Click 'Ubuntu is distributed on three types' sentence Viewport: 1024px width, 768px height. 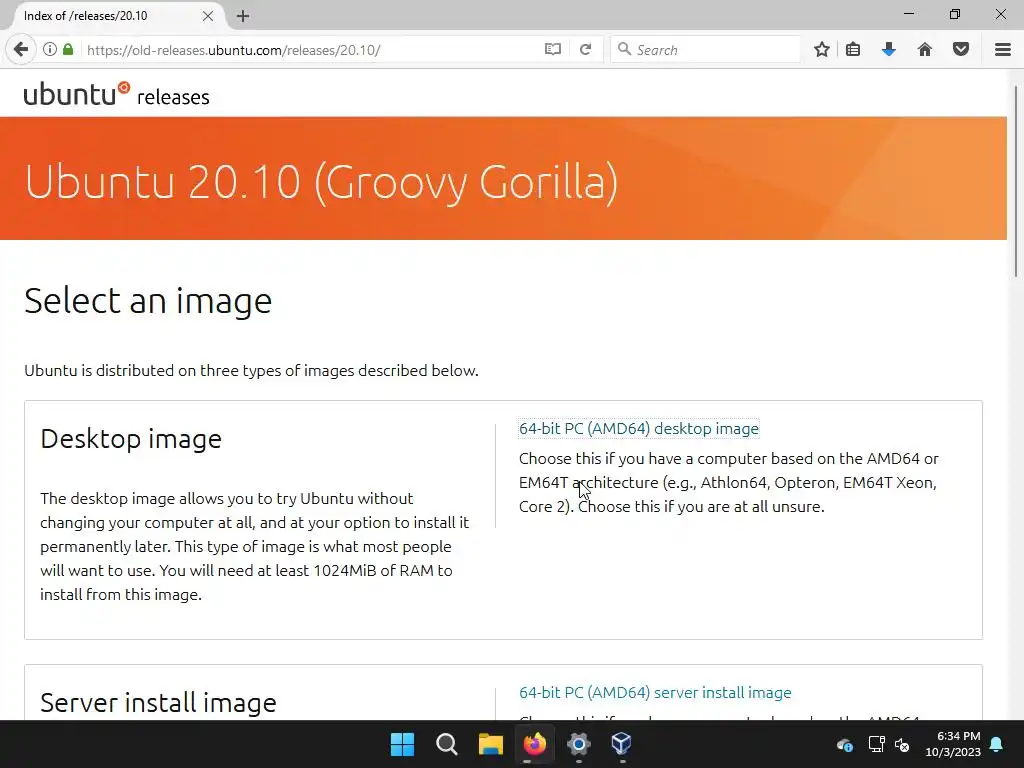(x=251, y=370)
